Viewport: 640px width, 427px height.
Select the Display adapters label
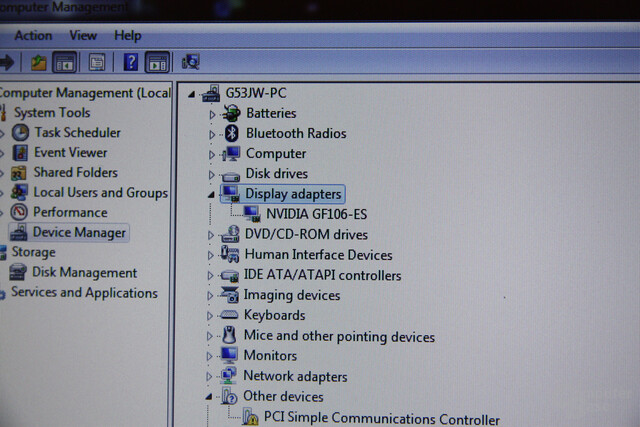(293, 194)
